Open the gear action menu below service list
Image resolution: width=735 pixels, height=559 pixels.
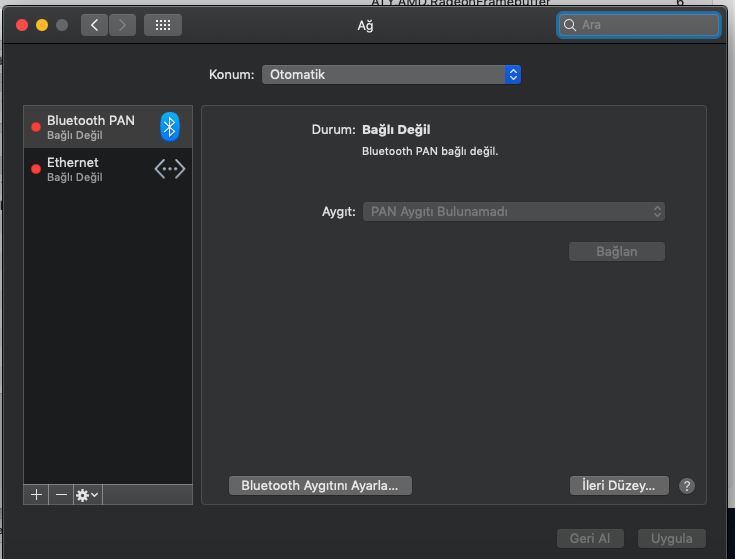87,495
